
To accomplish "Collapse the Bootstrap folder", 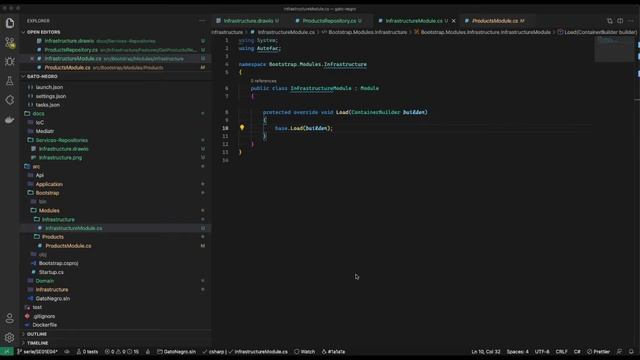I will point(47,193).
